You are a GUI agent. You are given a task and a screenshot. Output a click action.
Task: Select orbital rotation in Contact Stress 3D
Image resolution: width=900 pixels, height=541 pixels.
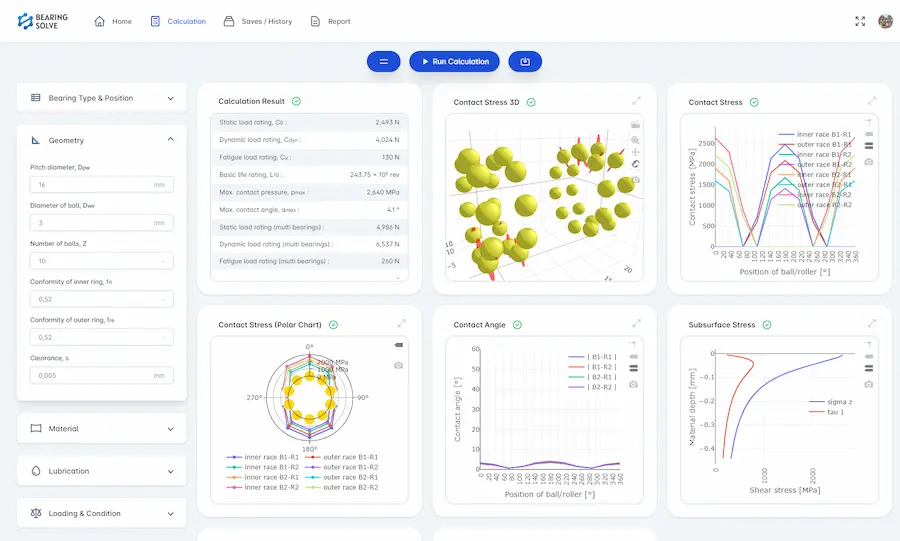(x=635, y=164)
